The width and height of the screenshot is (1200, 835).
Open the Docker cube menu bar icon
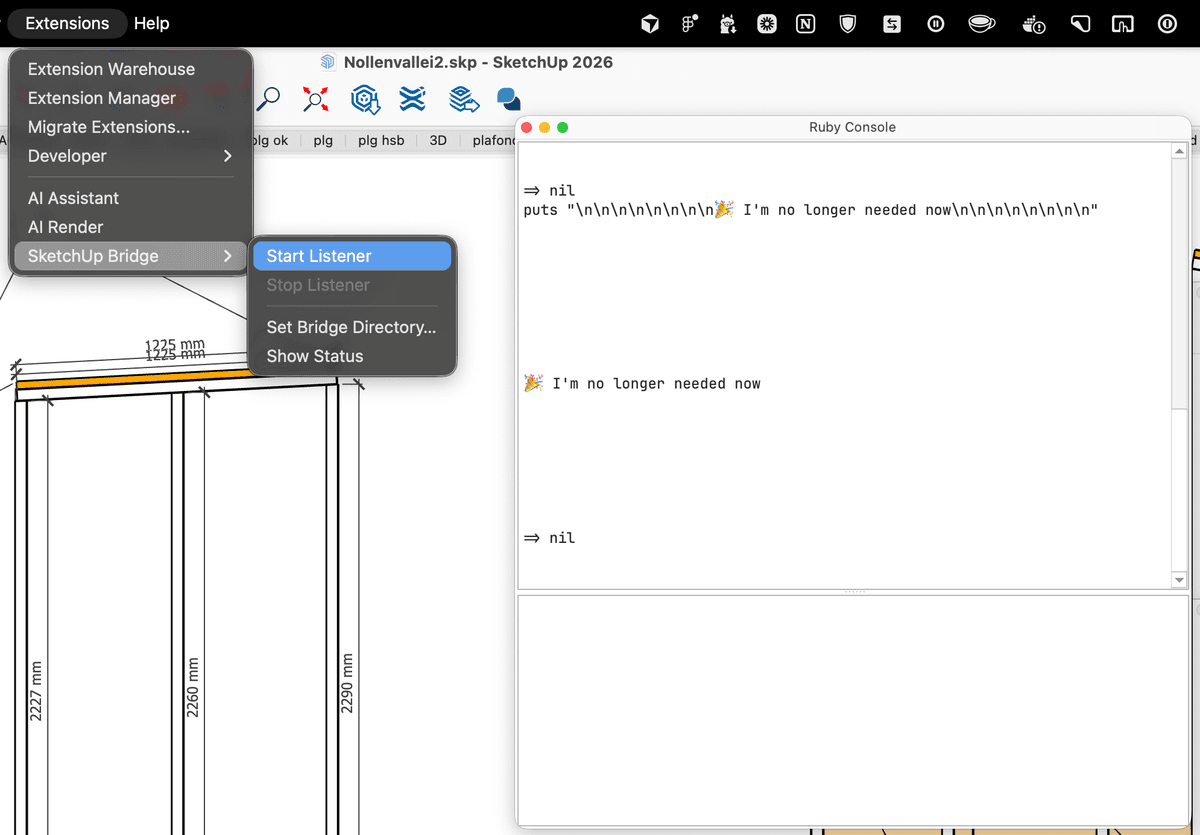pos(649,22)
